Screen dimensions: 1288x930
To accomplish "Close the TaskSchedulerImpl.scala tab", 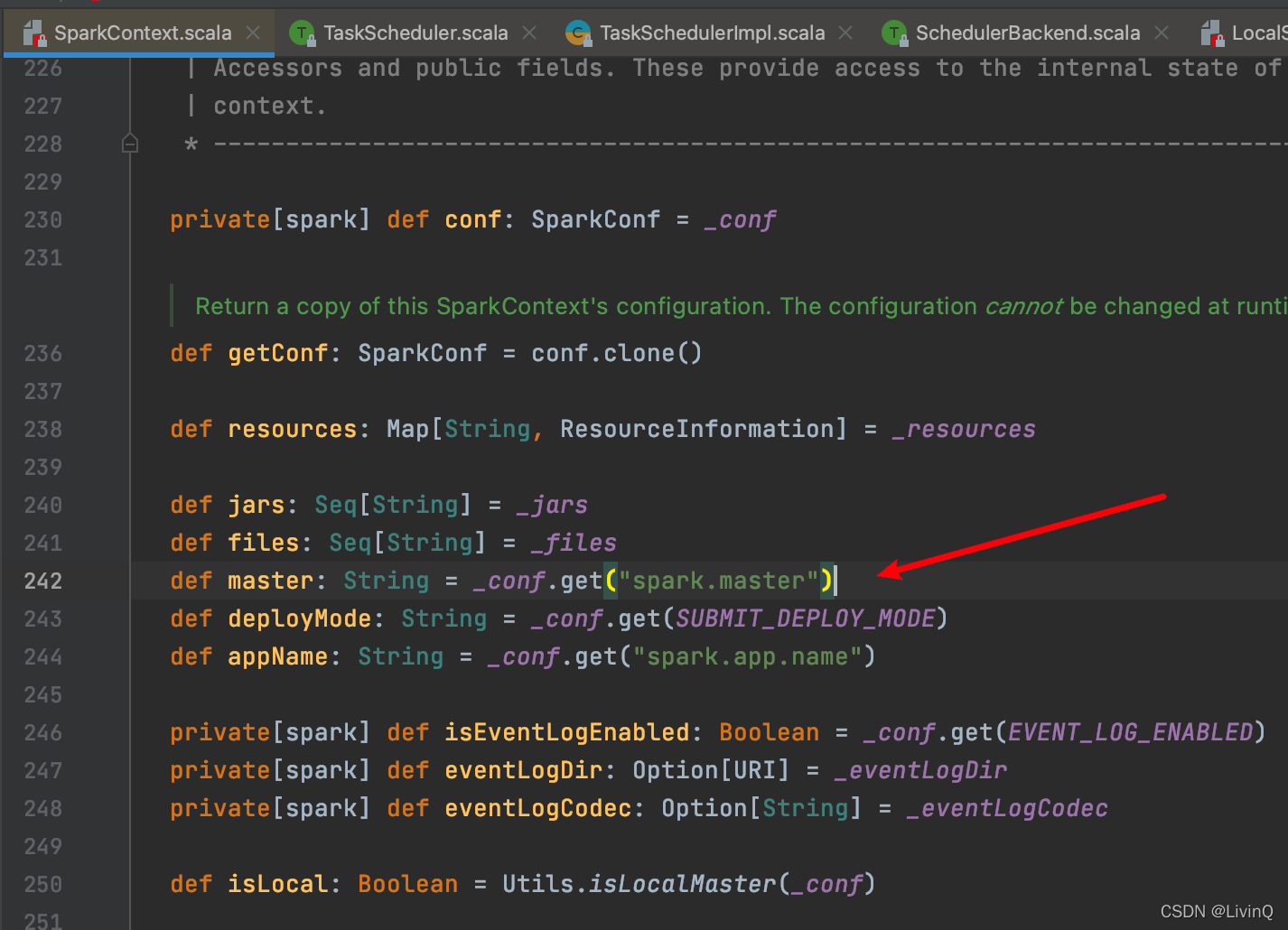I will (x=845, y=33).
